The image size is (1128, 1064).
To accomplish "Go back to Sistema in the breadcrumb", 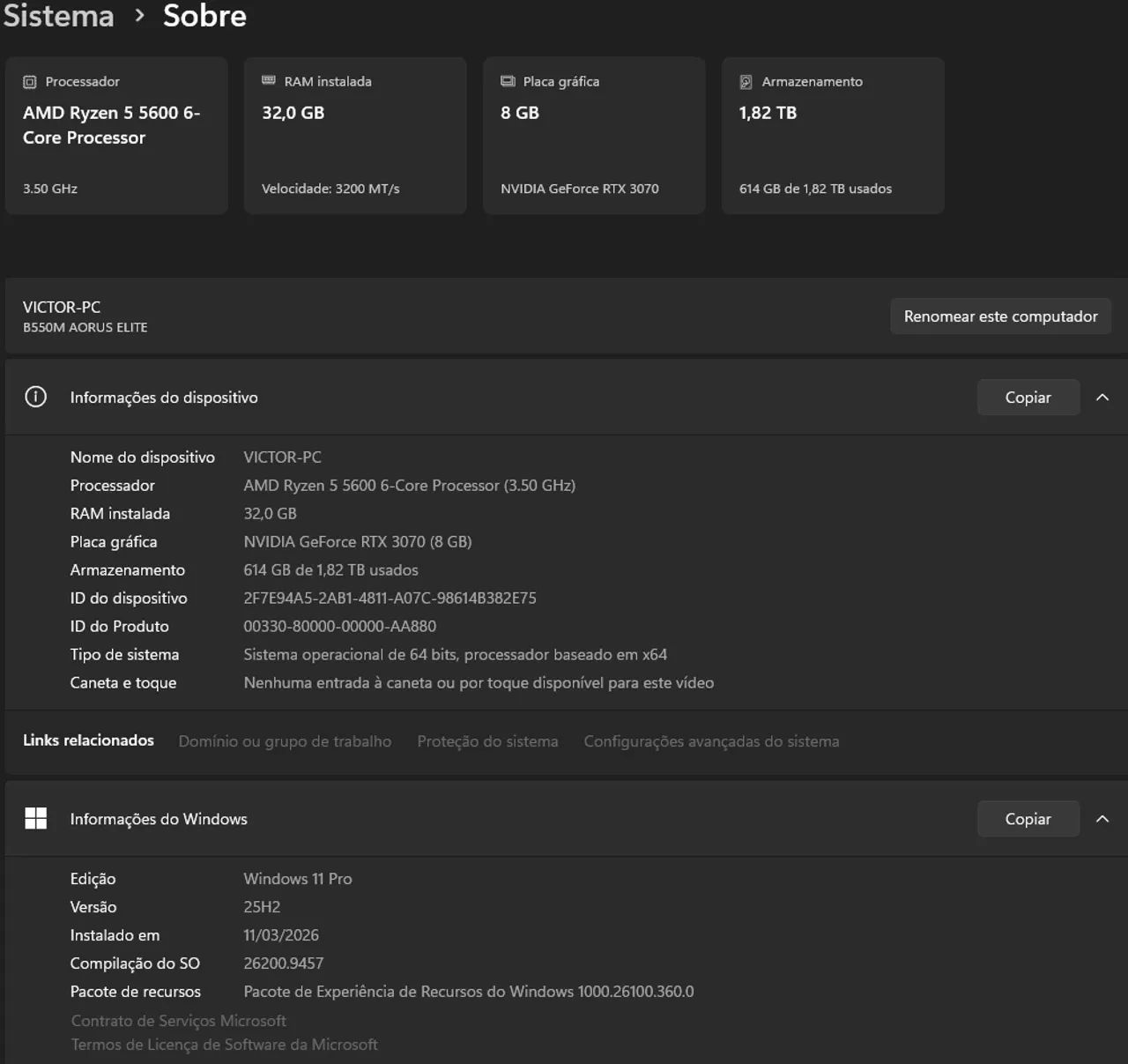I will [59, 16].
